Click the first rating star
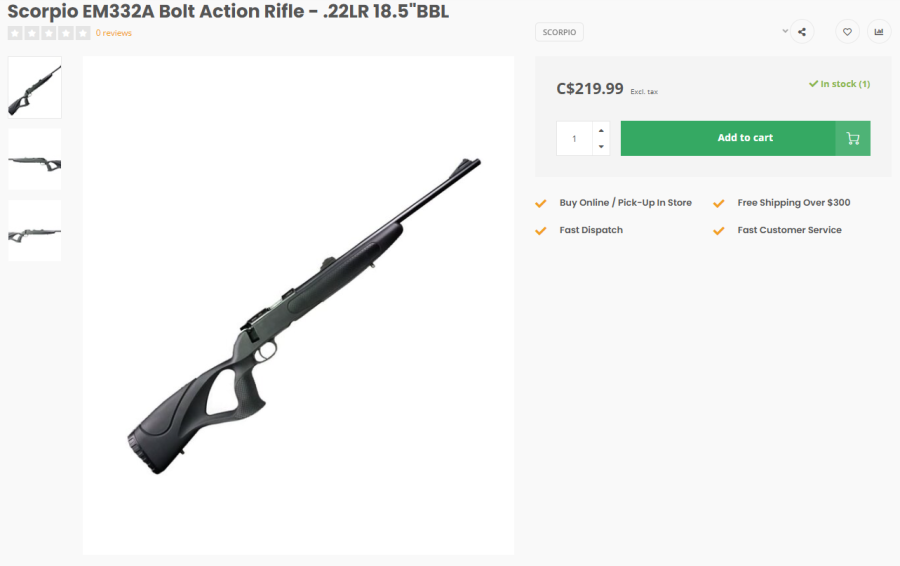 (15, 33)
